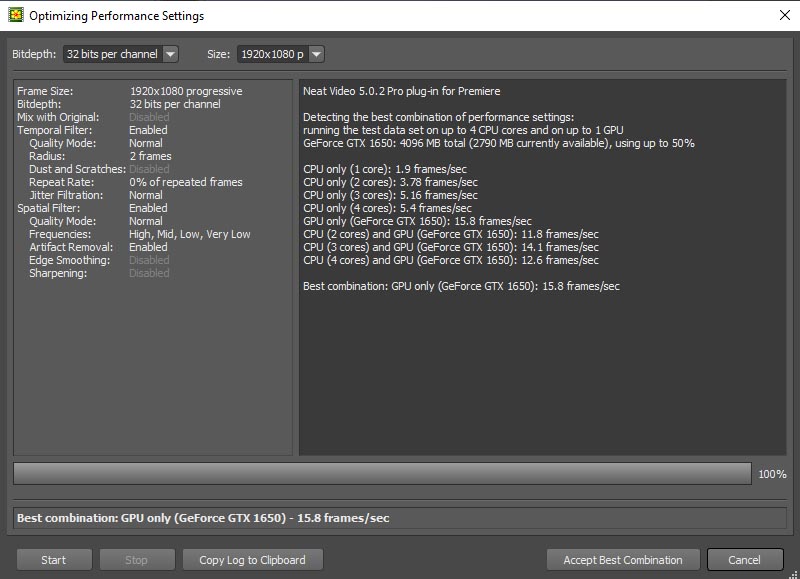Click the Dust and Scratches: label
Viewport: 800px width, 579px height.
coord(78,169)
